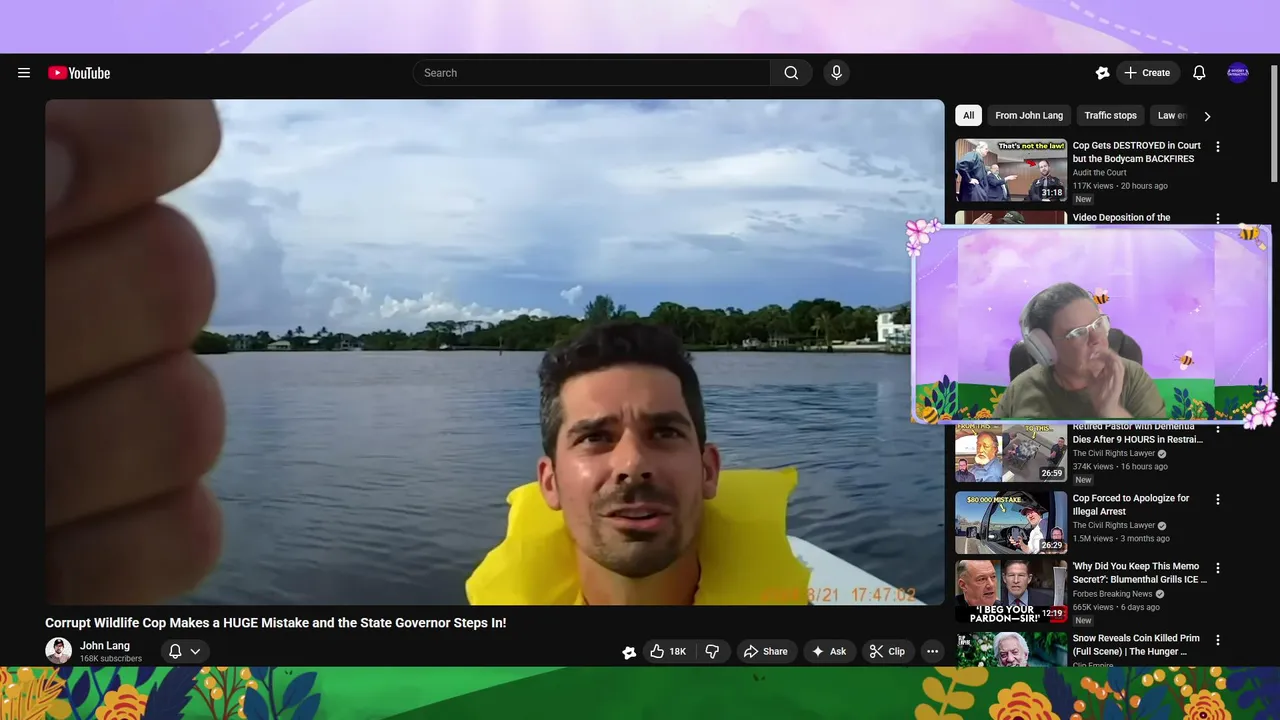Open Cop Forced to Apologize thumbnail
Viewport: 1280px width, 720px height.
(x=1011, y=522)
